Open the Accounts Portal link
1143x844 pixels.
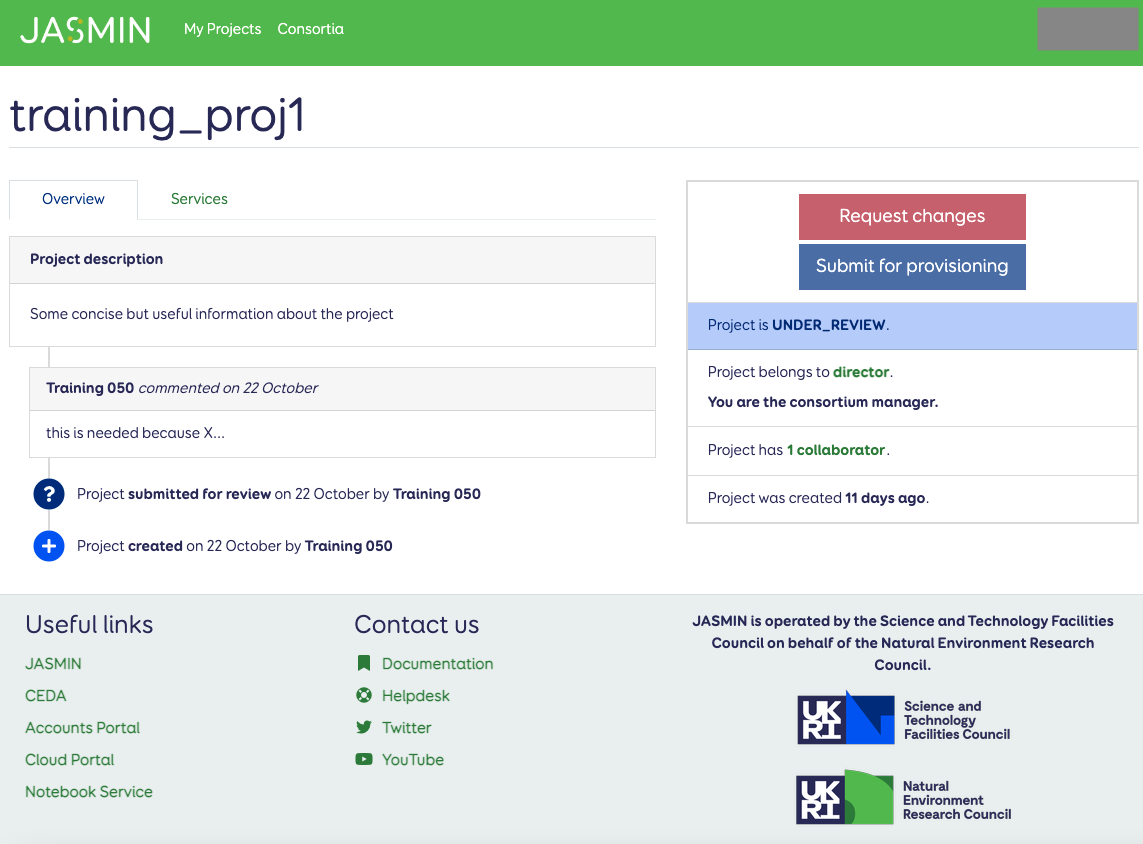(x=82, y=728)
